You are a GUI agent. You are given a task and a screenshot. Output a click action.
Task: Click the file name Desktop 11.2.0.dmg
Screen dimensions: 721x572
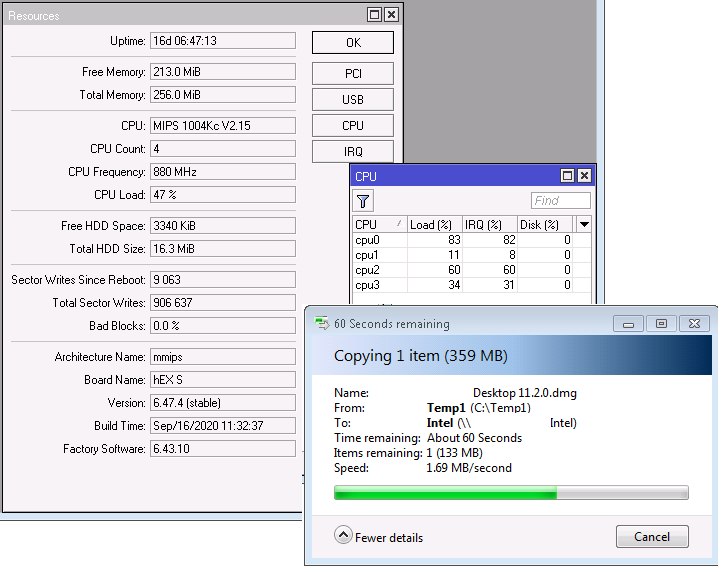[x=525, y=393]
